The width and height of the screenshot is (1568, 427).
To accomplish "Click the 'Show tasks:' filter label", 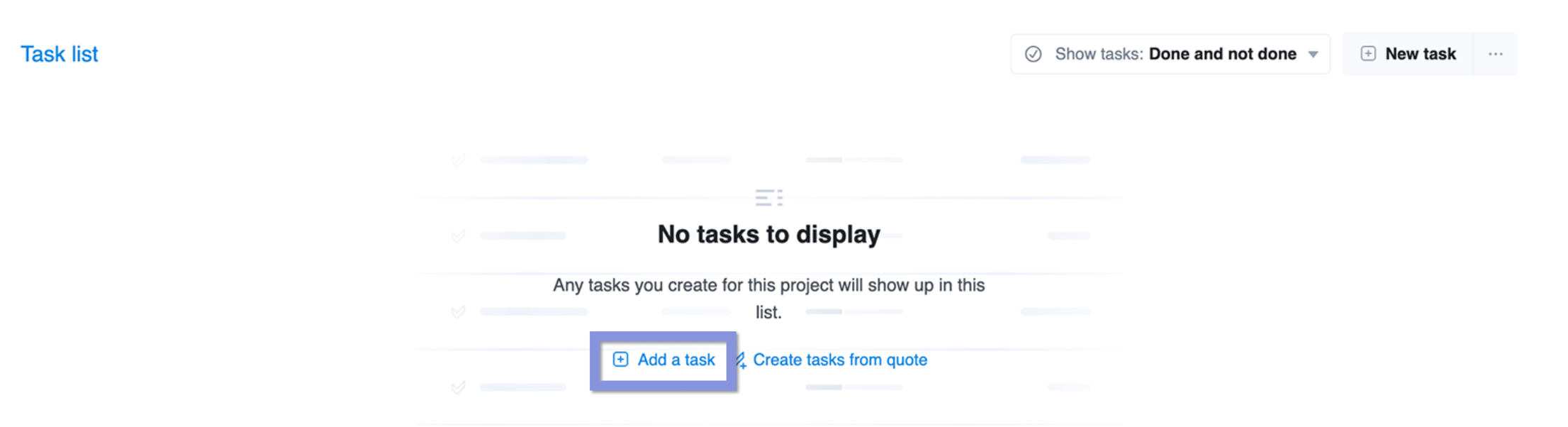I will point(1098,54).
